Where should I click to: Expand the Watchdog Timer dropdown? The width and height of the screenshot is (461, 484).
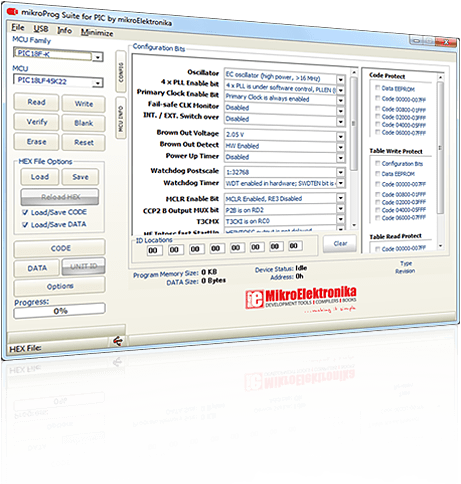340,183
